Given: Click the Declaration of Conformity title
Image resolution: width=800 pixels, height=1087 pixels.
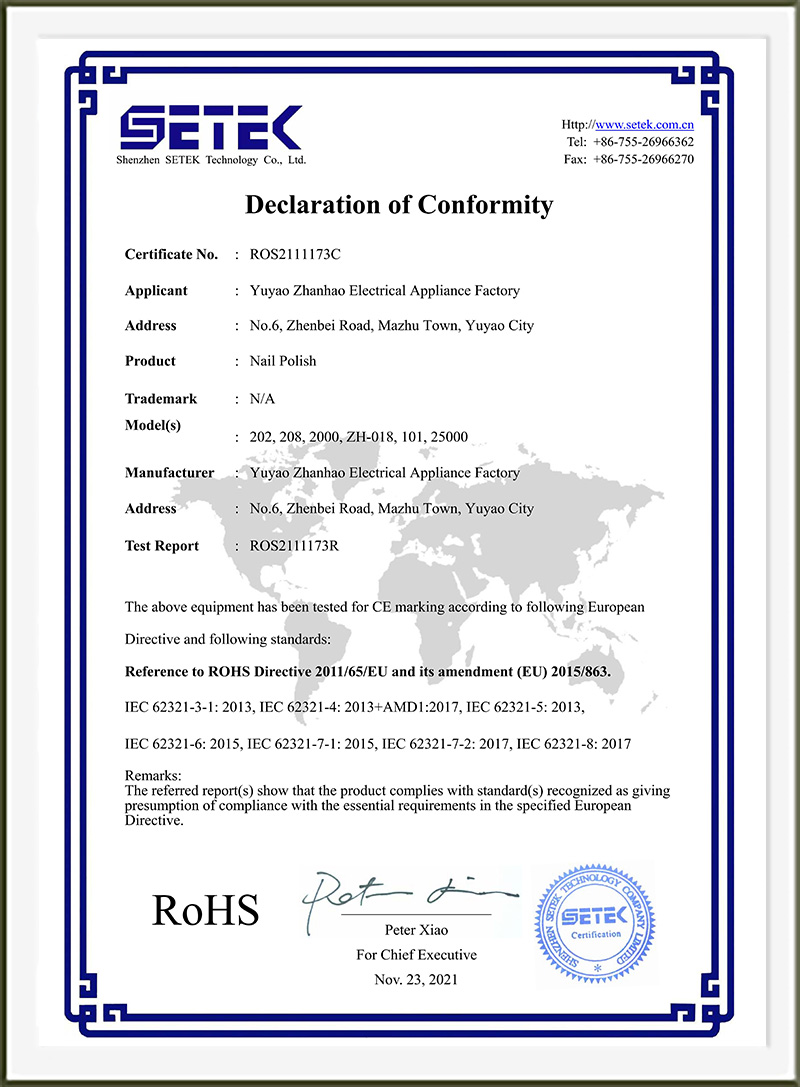Looking at the screenshot, I should pos(399,205).
